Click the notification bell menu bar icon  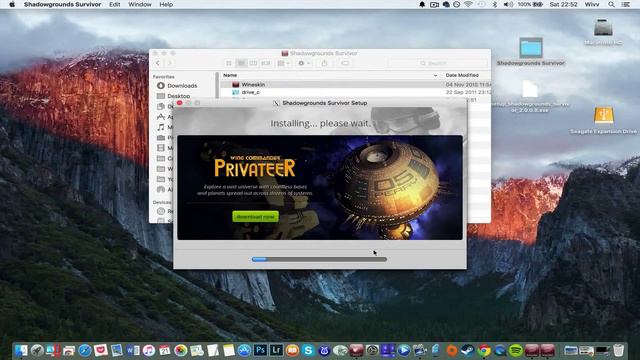[x=422, y=4]
